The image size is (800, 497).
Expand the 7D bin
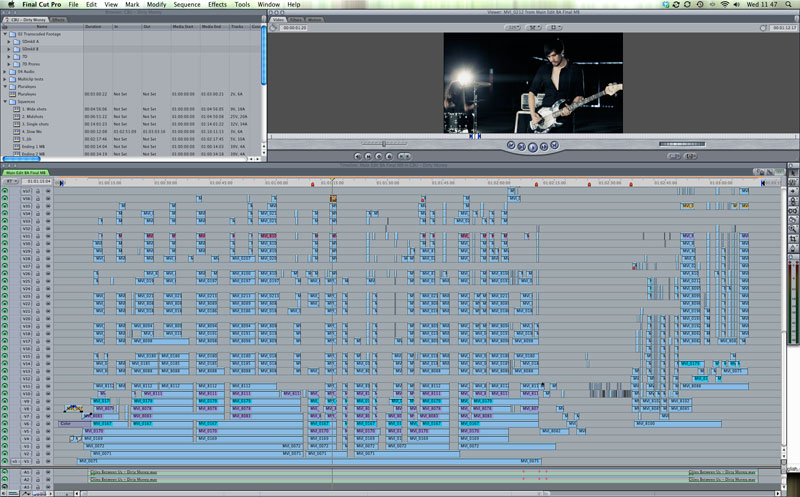tap(9, 57)
